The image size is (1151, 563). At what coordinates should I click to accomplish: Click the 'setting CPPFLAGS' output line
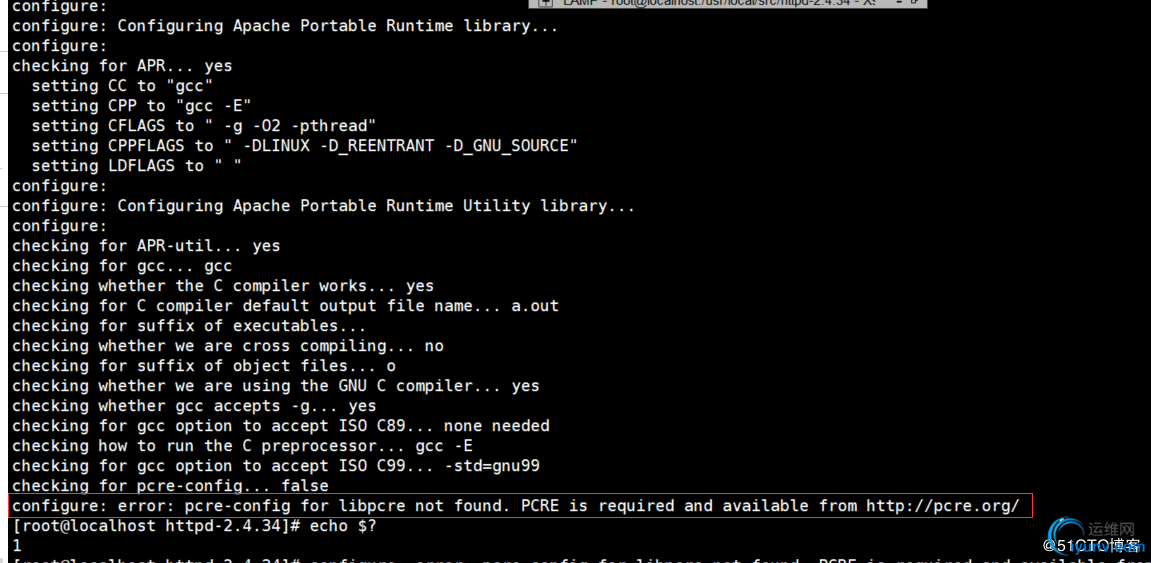coord(305,145)
